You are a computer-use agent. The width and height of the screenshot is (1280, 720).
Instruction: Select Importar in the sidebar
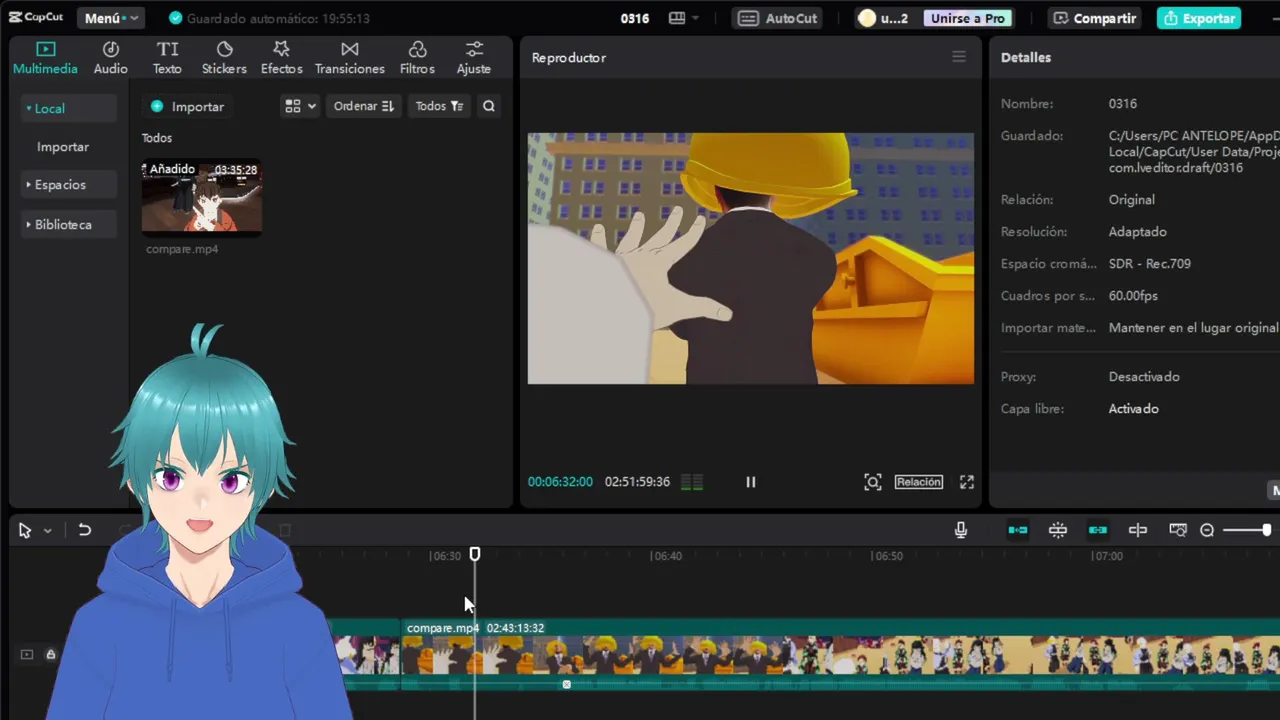click(63, 146)
